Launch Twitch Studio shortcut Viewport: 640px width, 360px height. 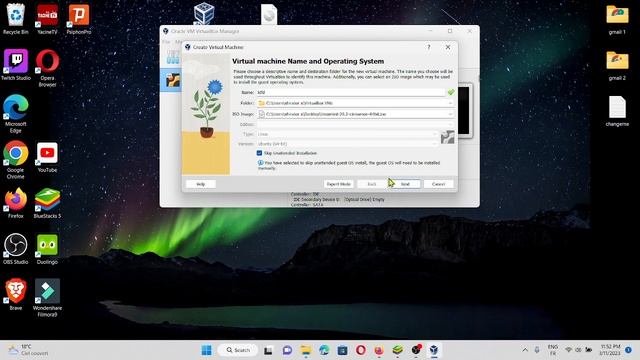point(16,64)
